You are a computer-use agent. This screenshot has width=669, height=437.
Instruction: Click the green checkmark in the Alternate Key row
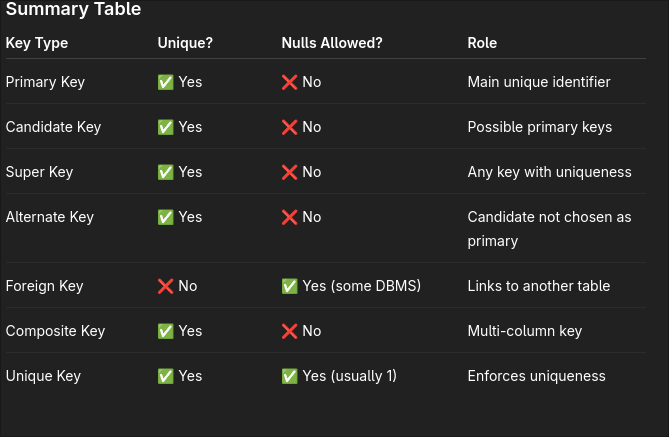(x=166, y=217)
